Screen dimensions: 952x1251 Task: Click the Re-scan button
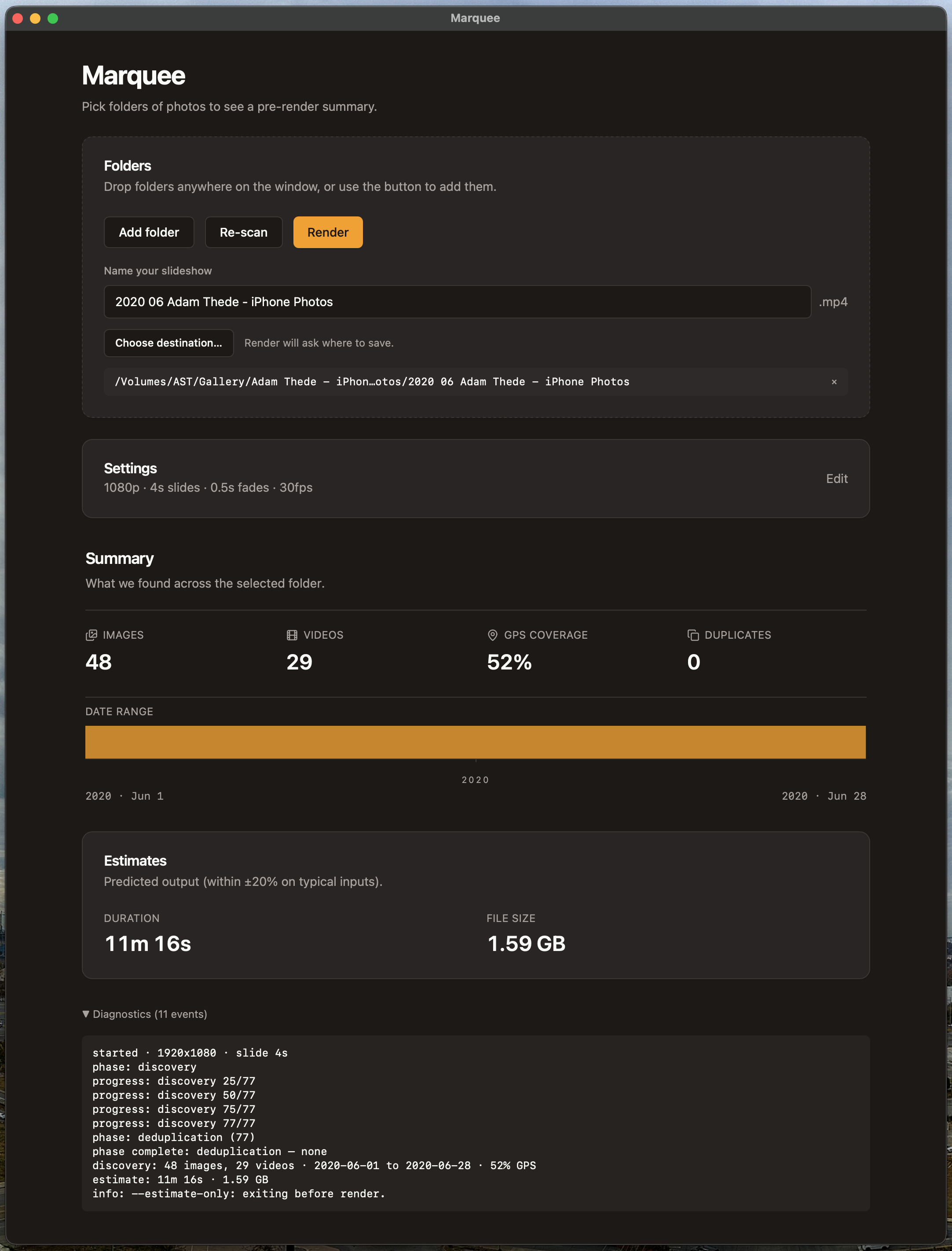pos(244,232)
